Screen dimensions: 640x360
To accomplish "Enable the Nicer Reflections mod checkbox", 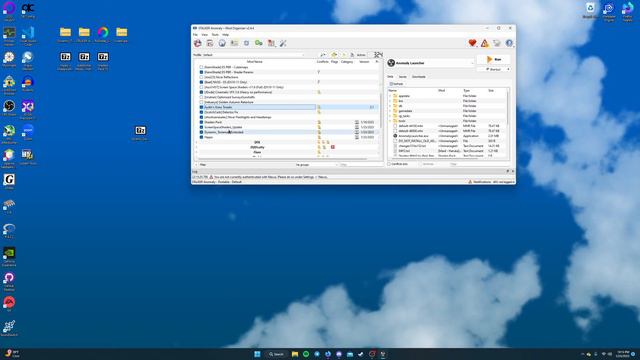I will click(201, 77).
